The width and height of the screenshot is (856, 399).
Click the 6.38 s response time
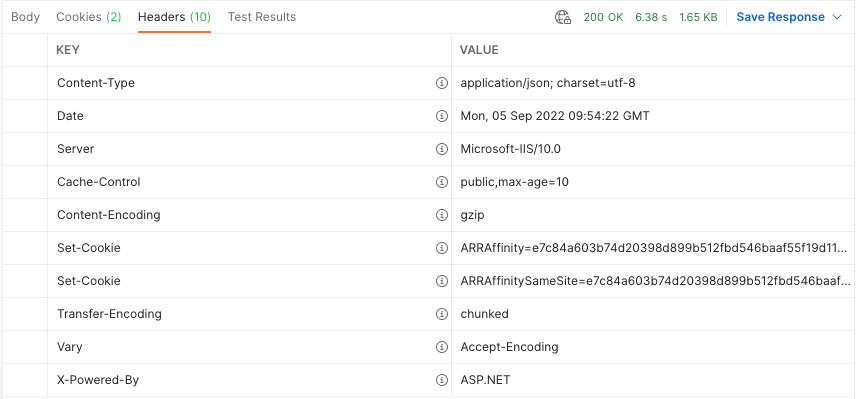pyautogui.click(x=651, y=17)
